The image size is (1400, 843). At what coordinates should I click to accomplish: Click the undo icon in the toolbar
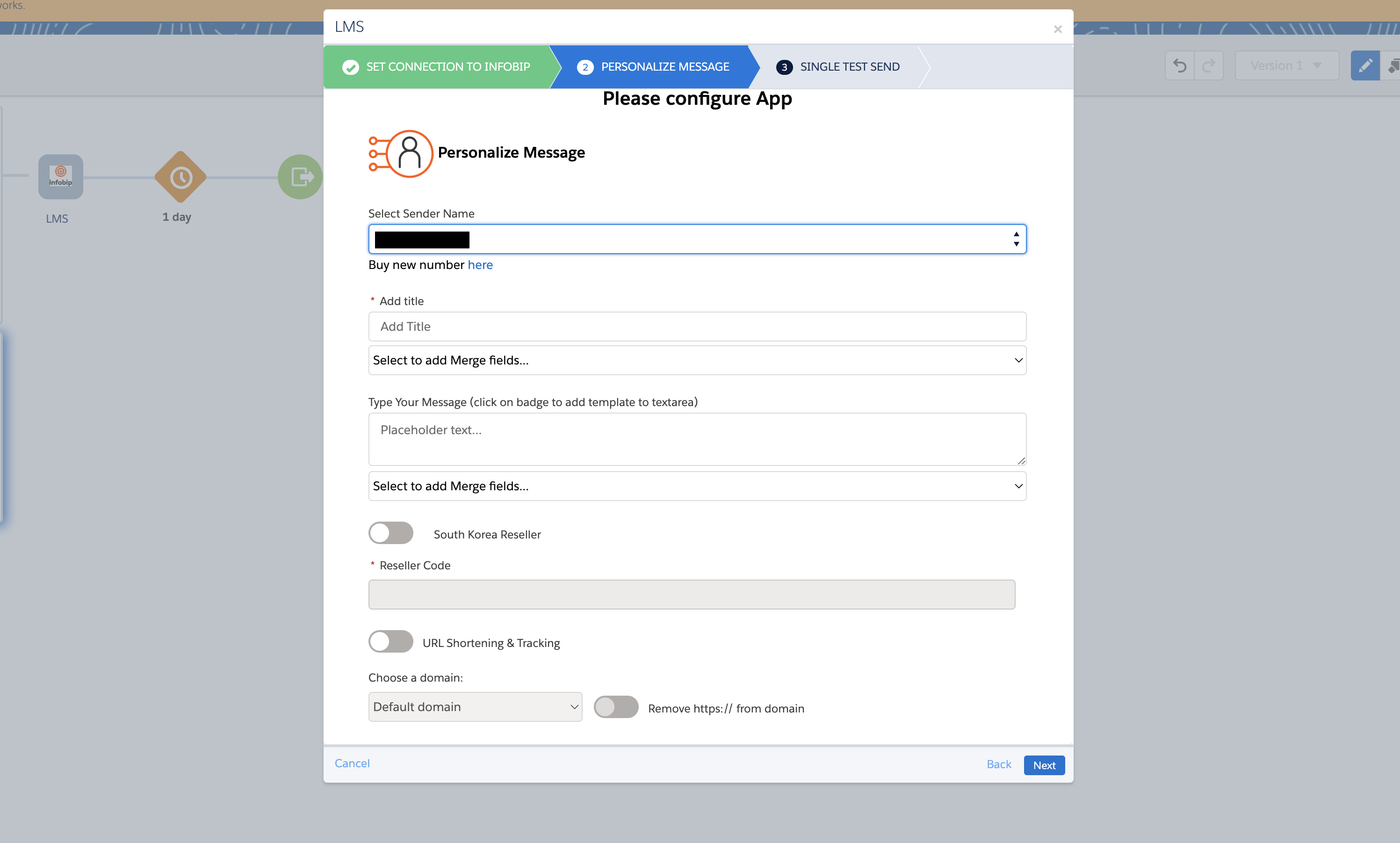pyautogui.click(x=1179, y=65)
